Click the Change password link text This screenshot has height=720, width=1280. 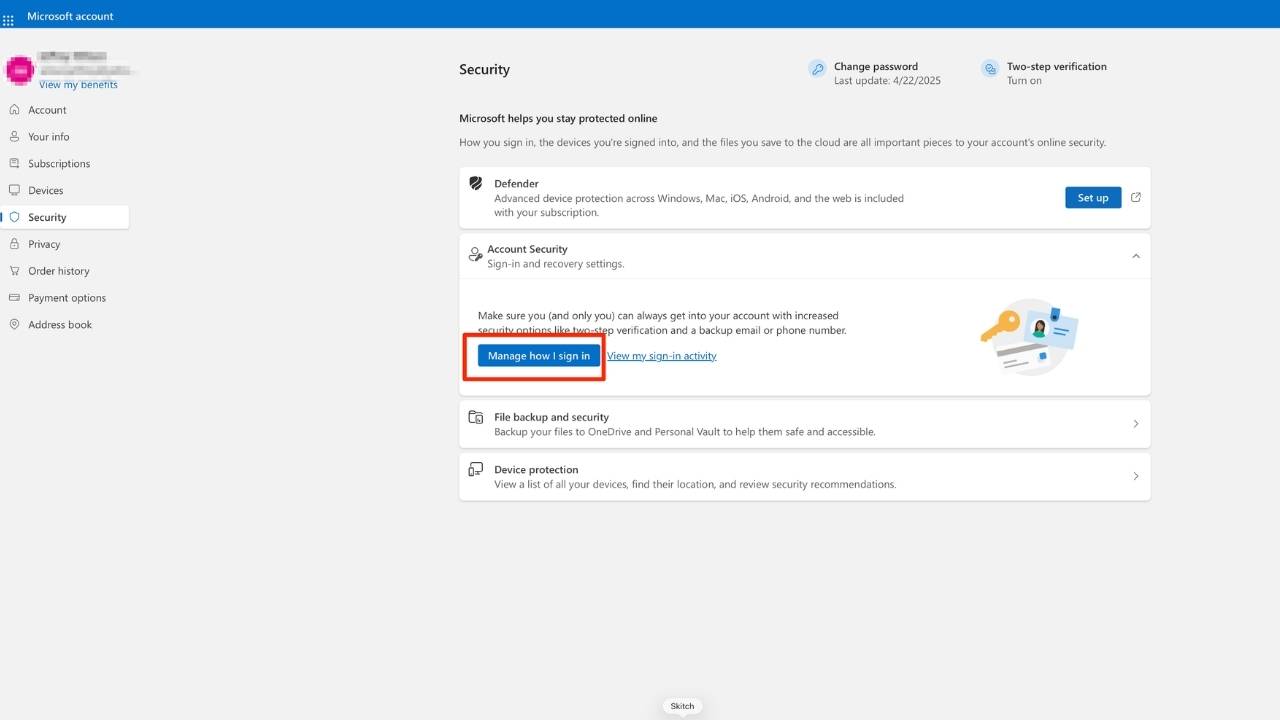pyautogui.click(x=876, y=67)
